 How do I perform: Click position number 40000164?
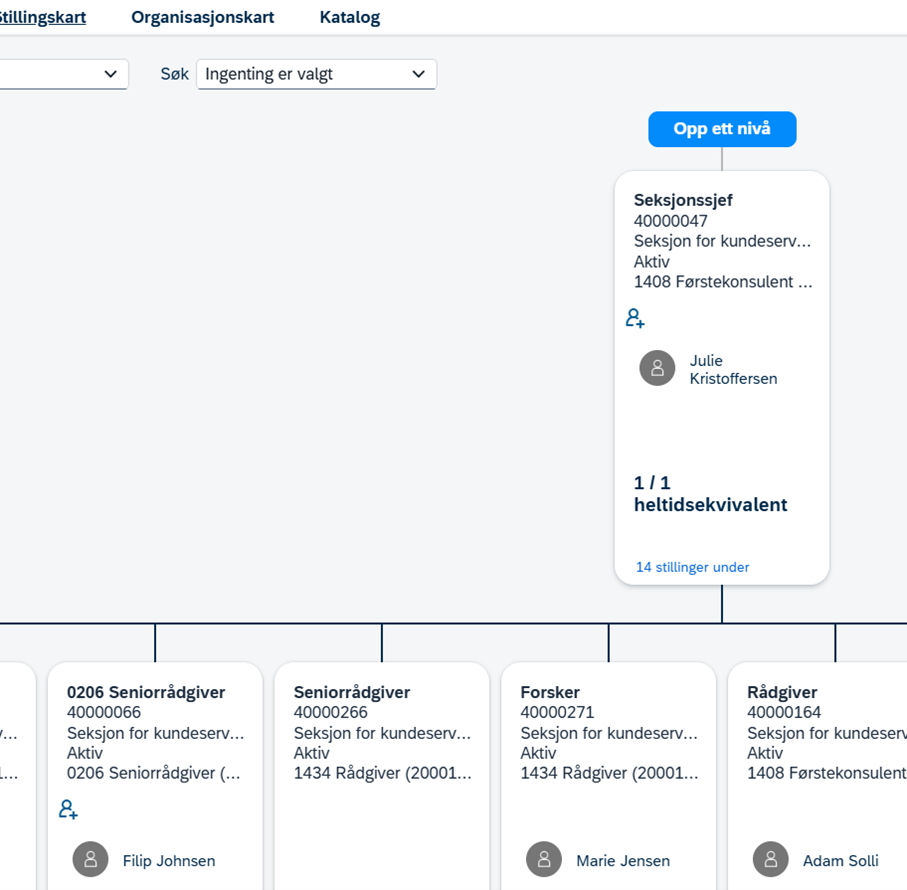tap(784, 712)
